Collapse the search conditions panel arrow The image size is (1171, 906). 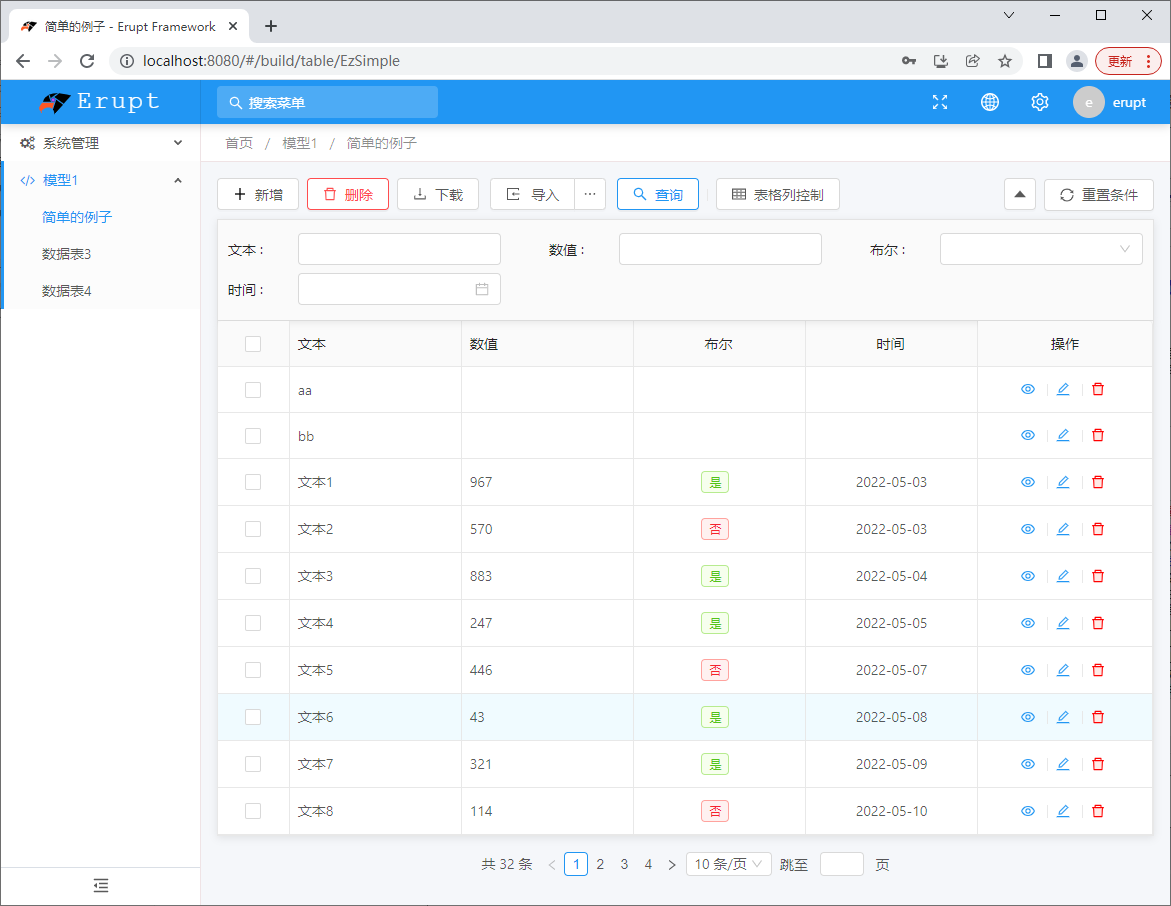(1019, 194)
